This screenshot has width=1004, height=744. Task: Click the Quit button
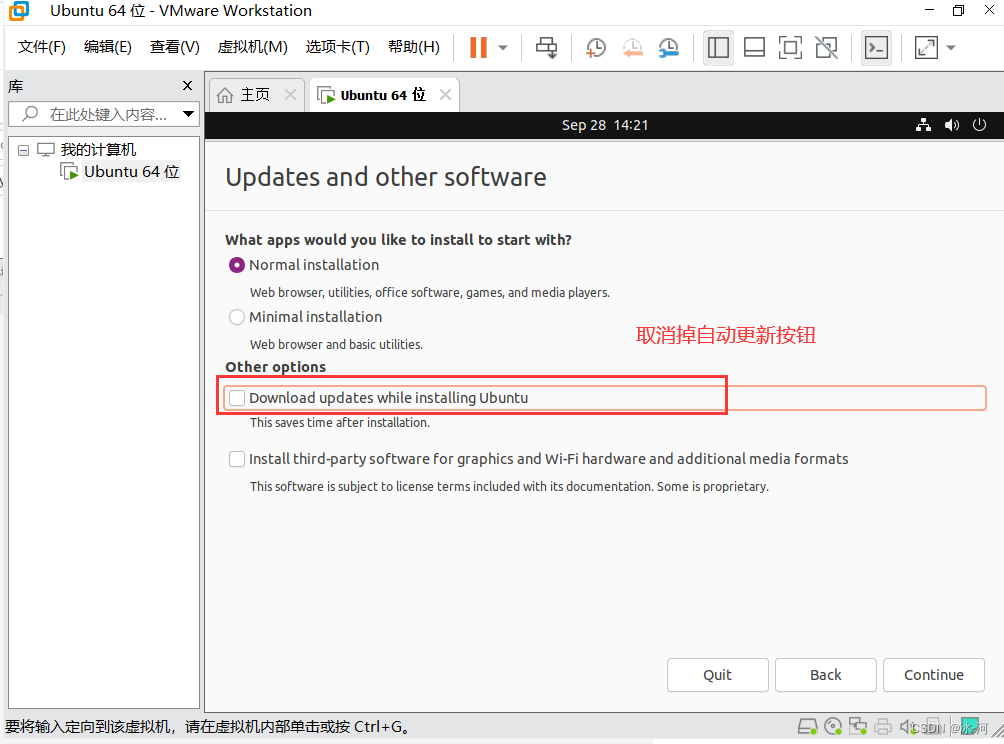tap(717, 675)
